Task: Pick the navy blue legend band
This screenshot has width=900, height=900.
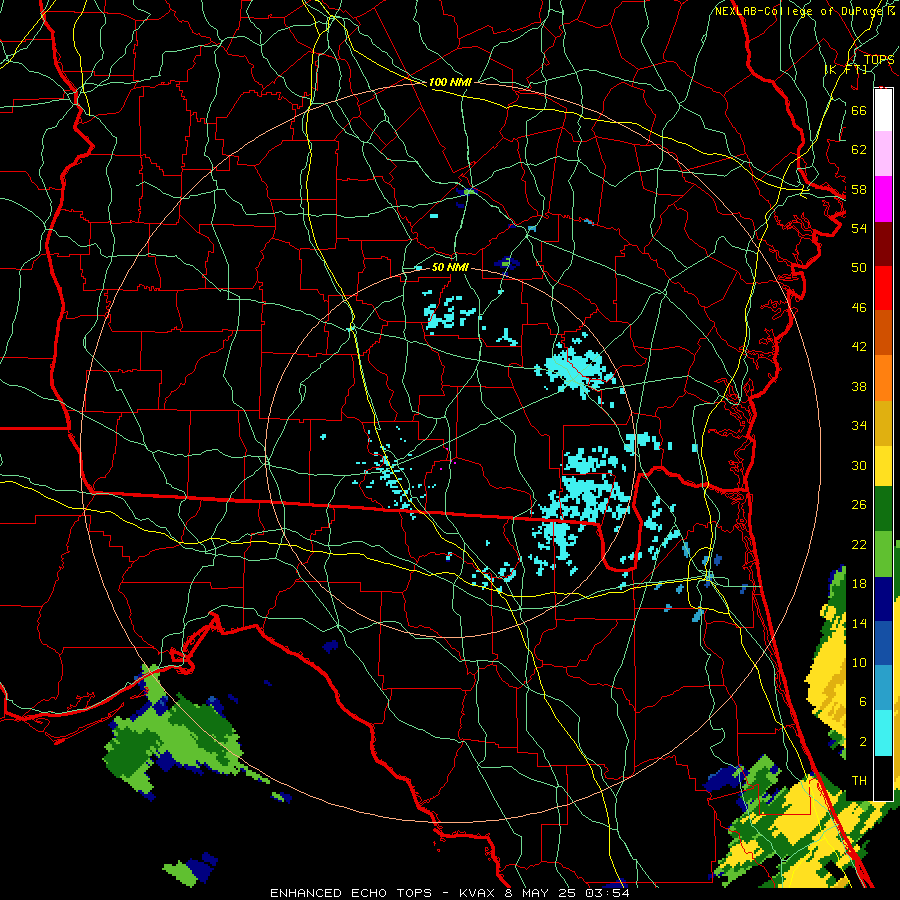Action: [x=883, y=599]
